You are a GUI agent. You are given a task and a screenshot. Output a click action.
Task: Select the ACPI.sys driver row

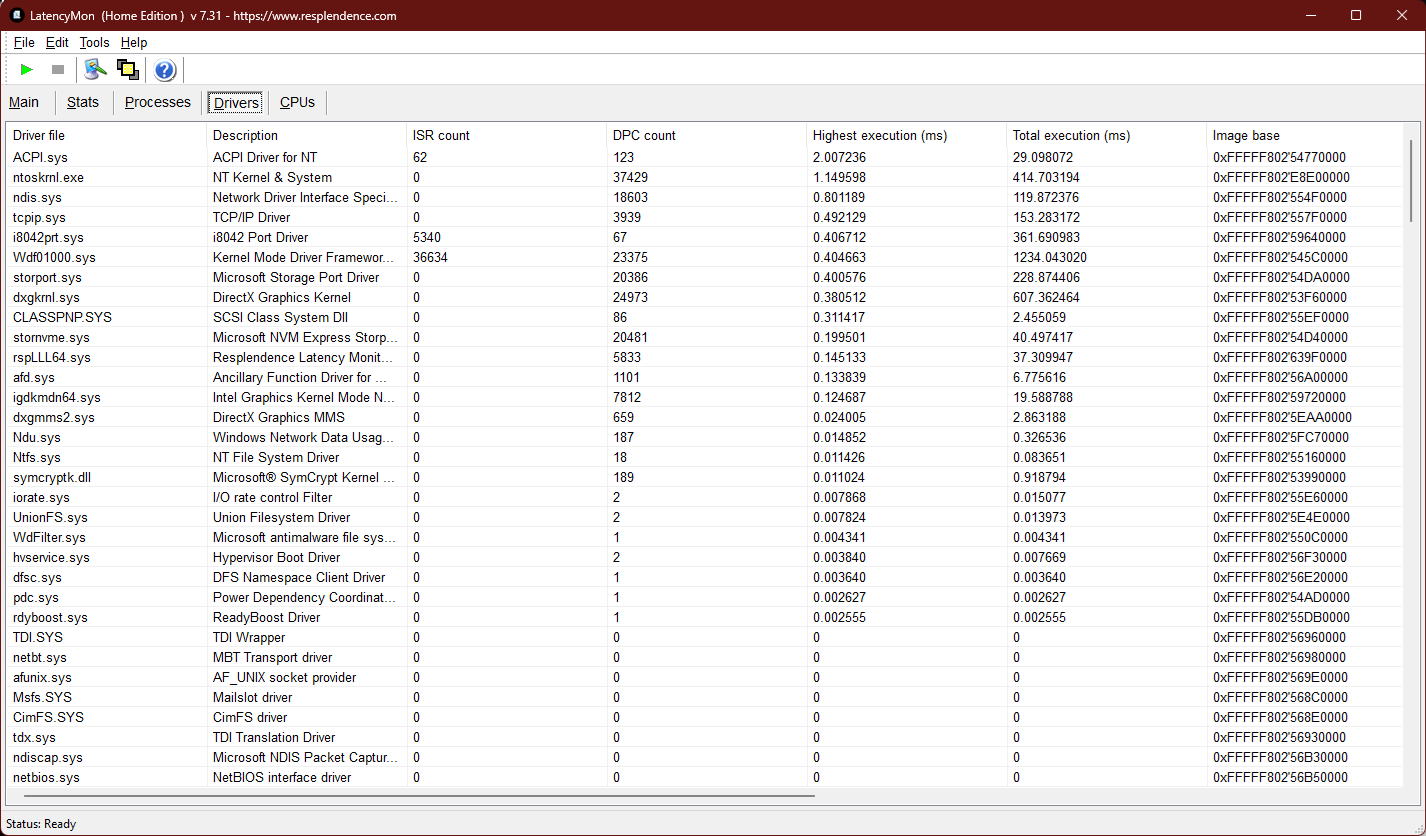point(40,157)
